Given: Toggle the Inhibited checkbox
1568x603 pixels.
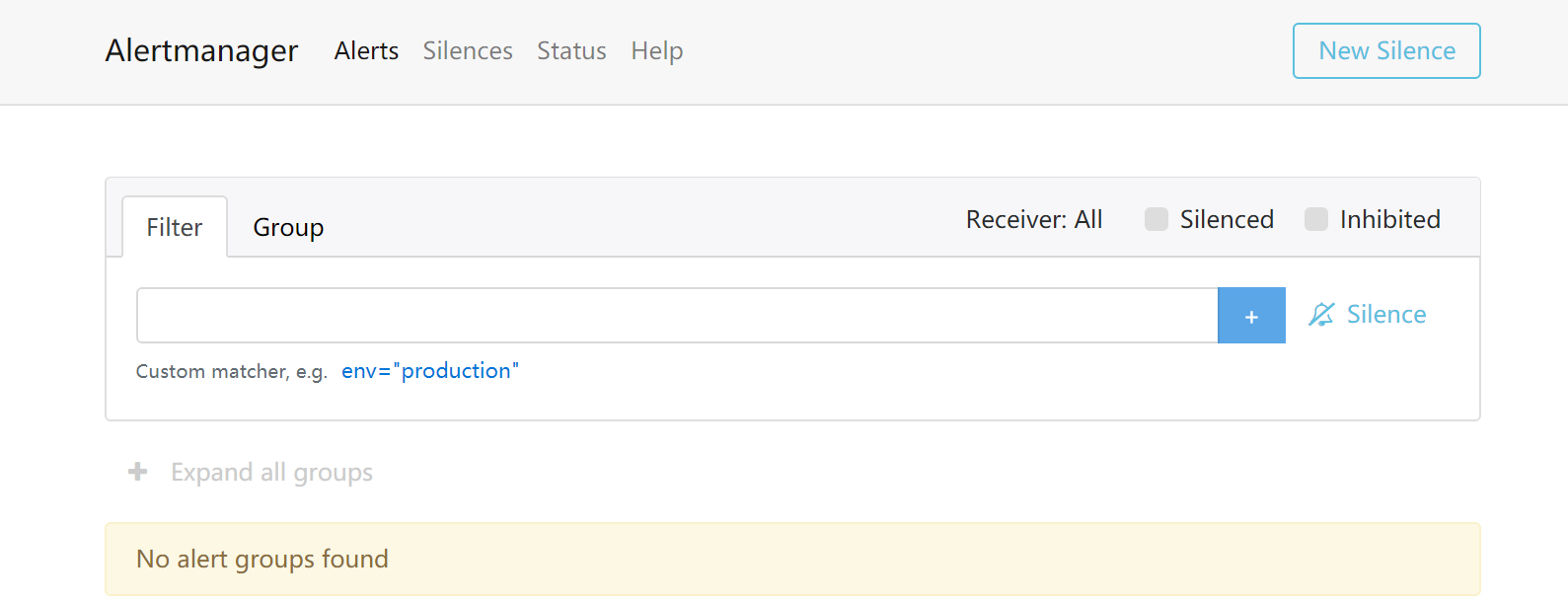Looking at the screenshot, I should [1316, 219].
